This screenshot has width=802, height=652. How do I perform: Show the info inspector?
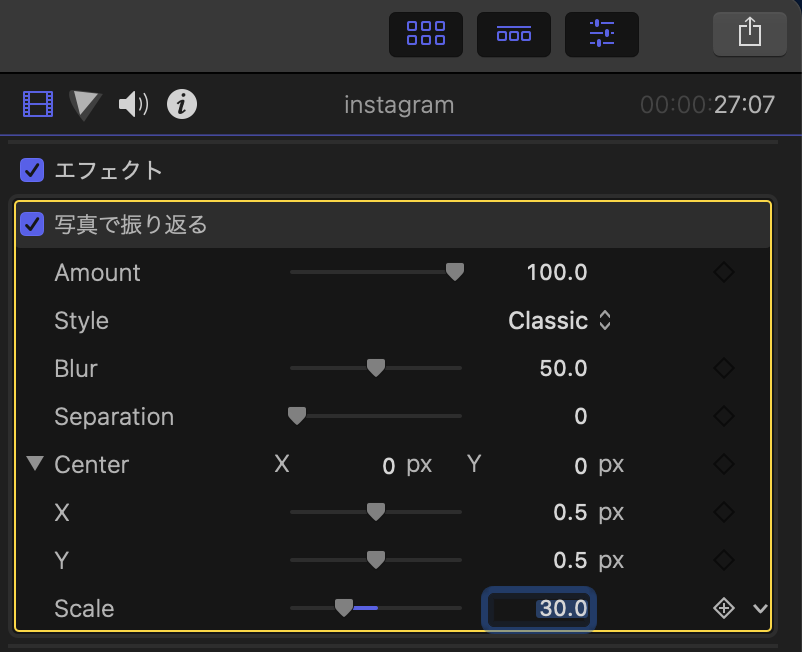click(182, 104)
